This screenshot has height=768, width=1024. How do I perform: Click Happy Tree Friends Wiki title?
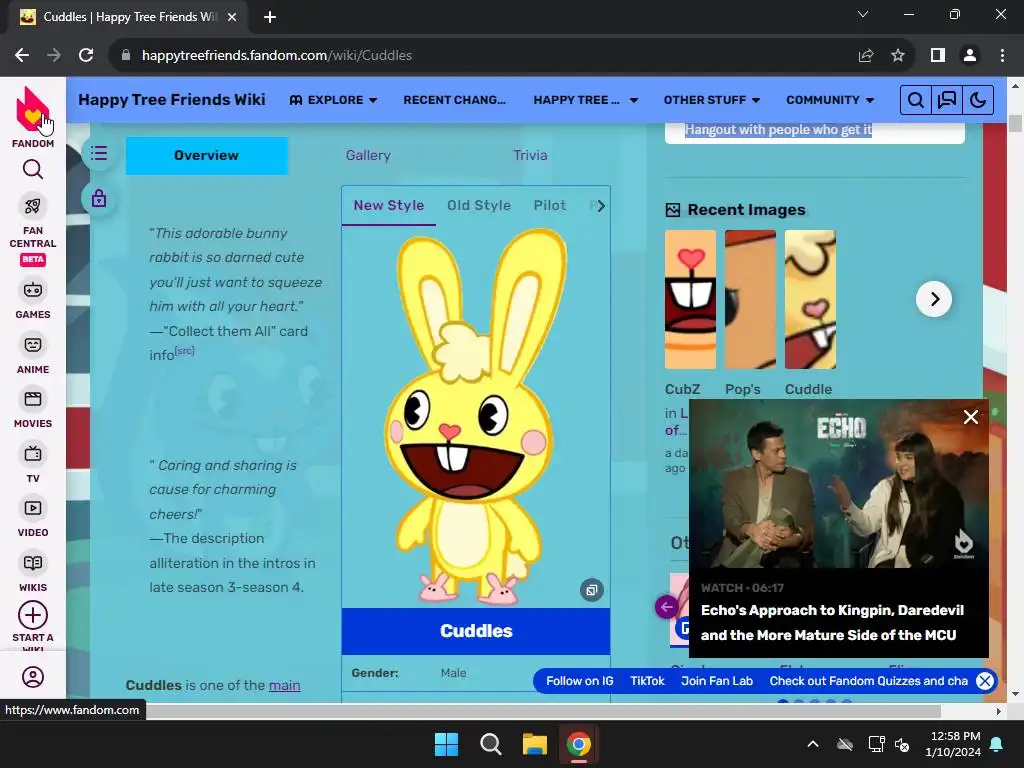pos(172,100)
